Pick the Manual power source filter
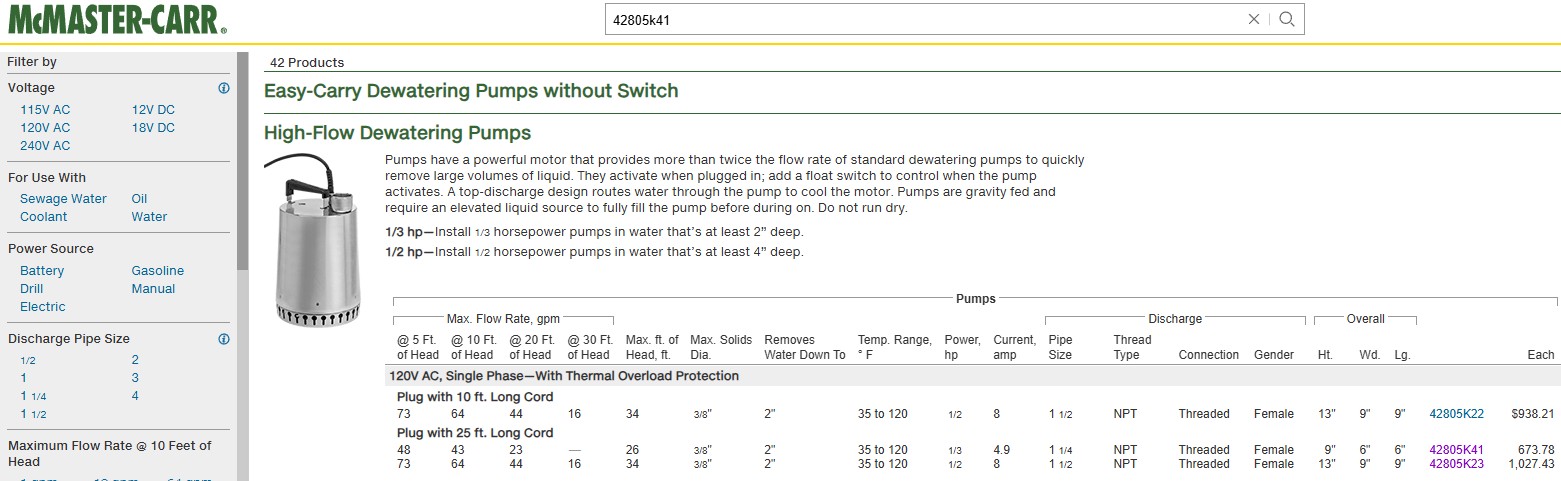Viewport: 1561px width, 481px height. tap(153, 289)
